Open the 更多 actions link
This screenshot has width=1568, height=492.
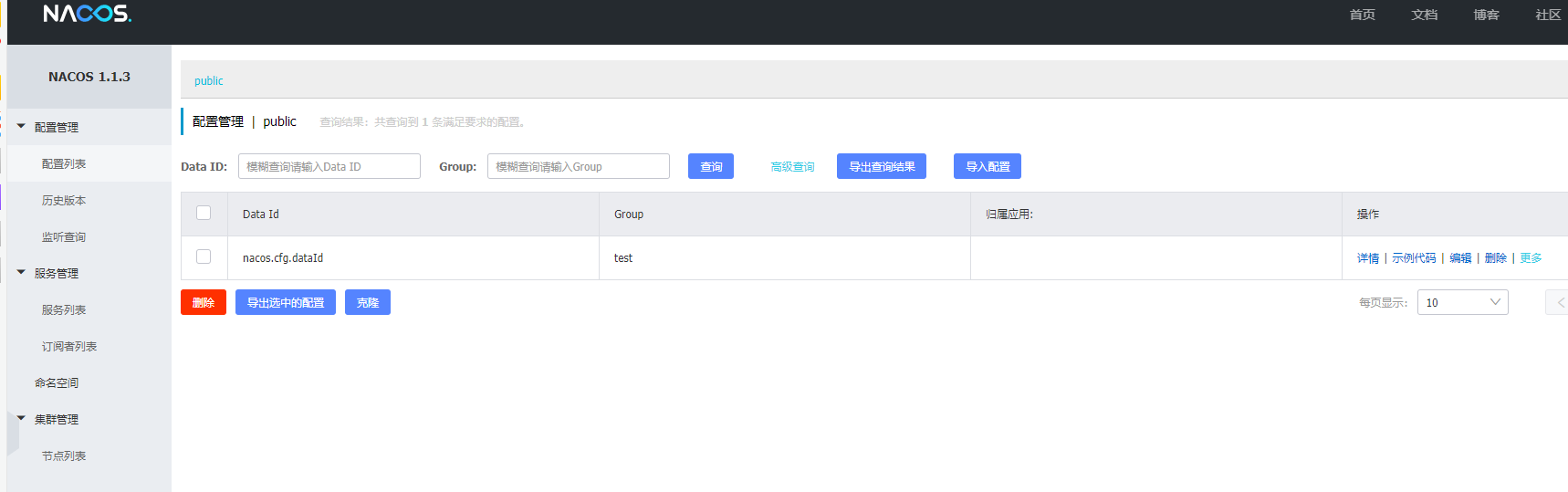[x=1531, y=258]
